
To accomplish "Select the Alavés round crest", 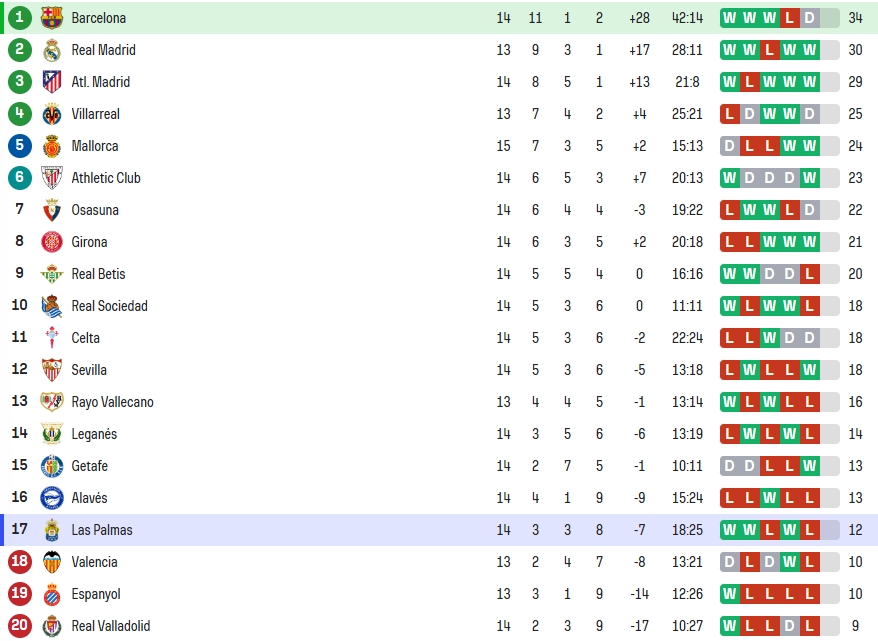I will tap(52, 498).
